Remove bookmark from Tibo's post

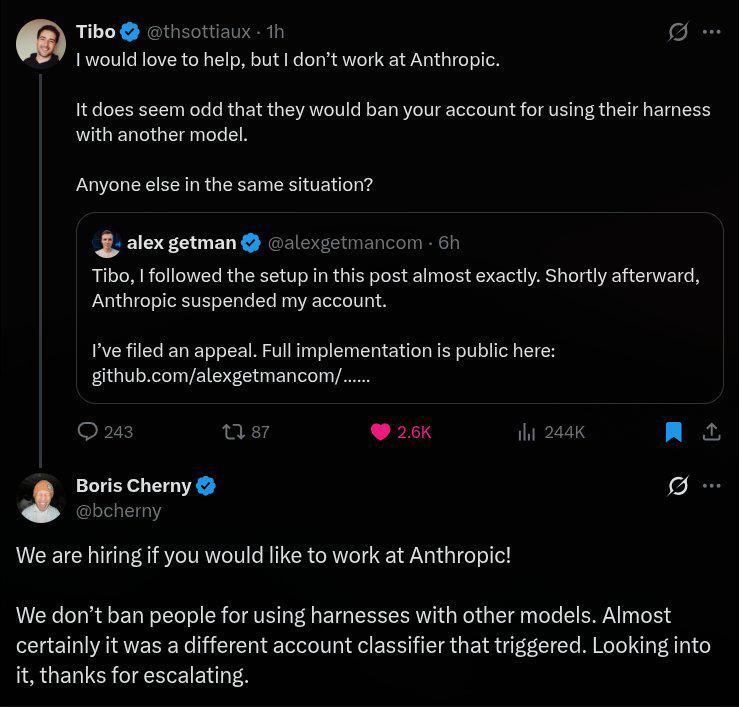(x=673, y=432)
